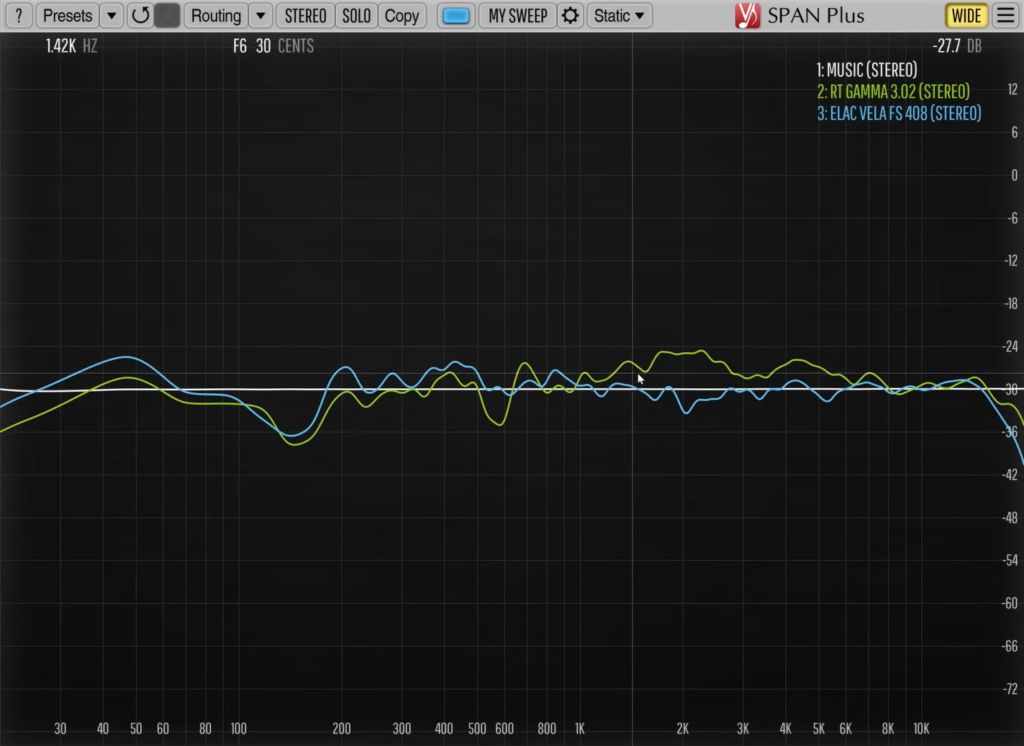Click the -27.7 DB level readout

[957, 46]
